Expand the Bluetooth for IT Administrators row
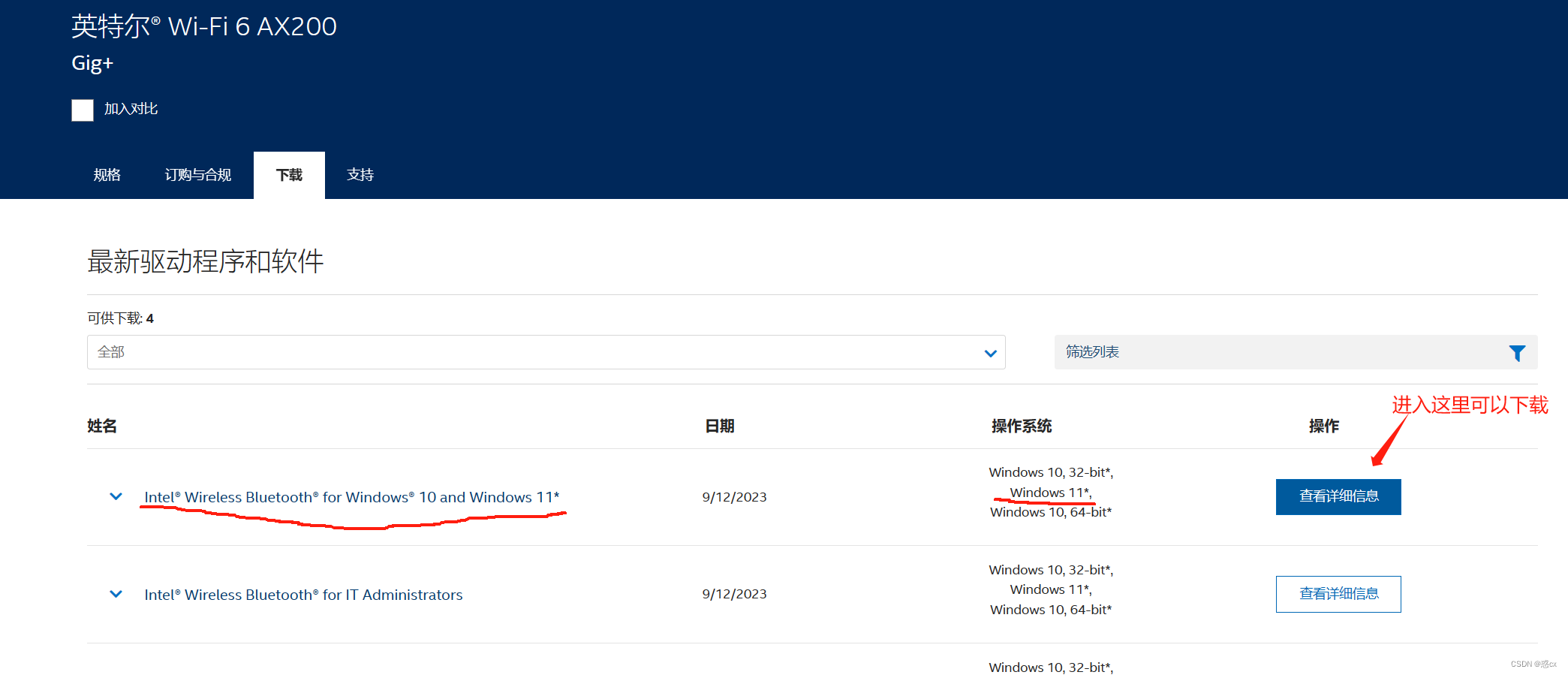 (x=116, y=594)
